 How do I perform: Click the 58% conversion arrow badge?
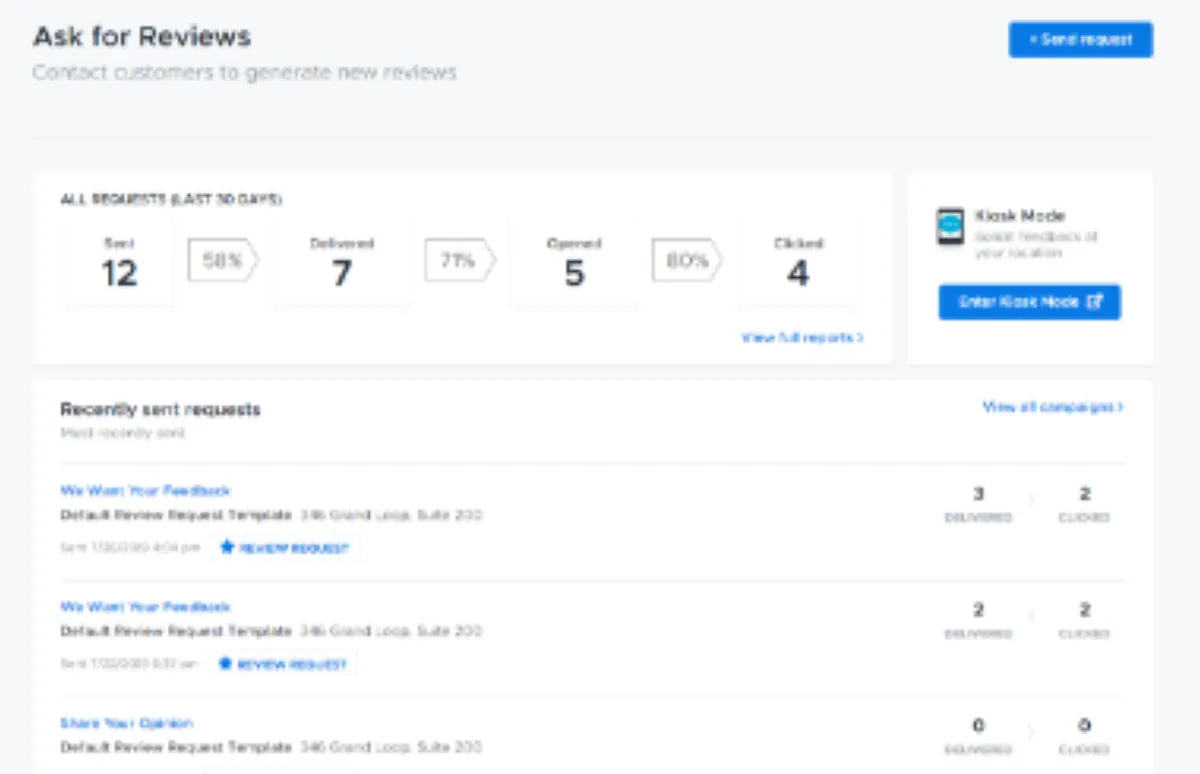coord(223,261)
